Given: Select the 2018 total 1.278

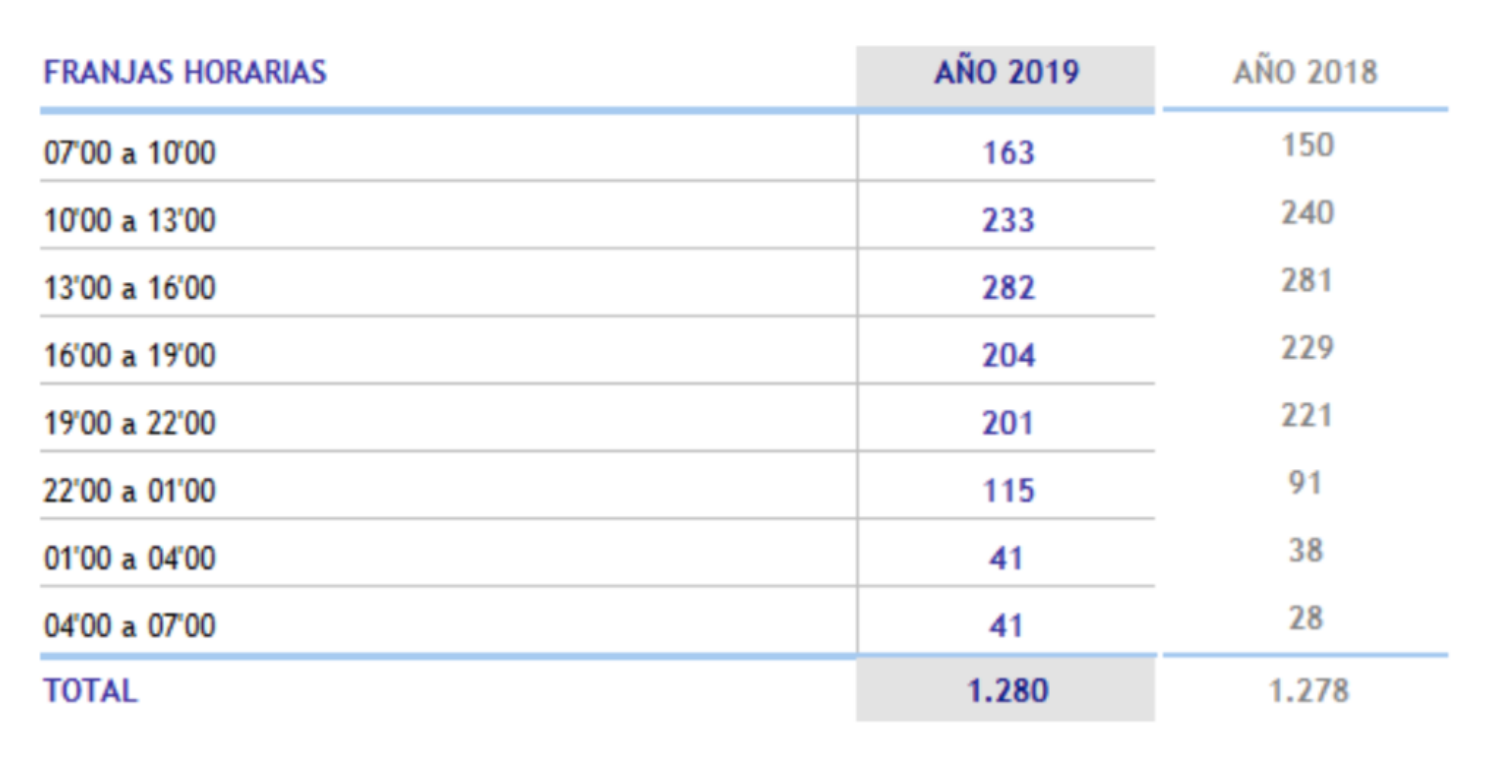Looking at the screenshot, I should tap(1309, 691).
